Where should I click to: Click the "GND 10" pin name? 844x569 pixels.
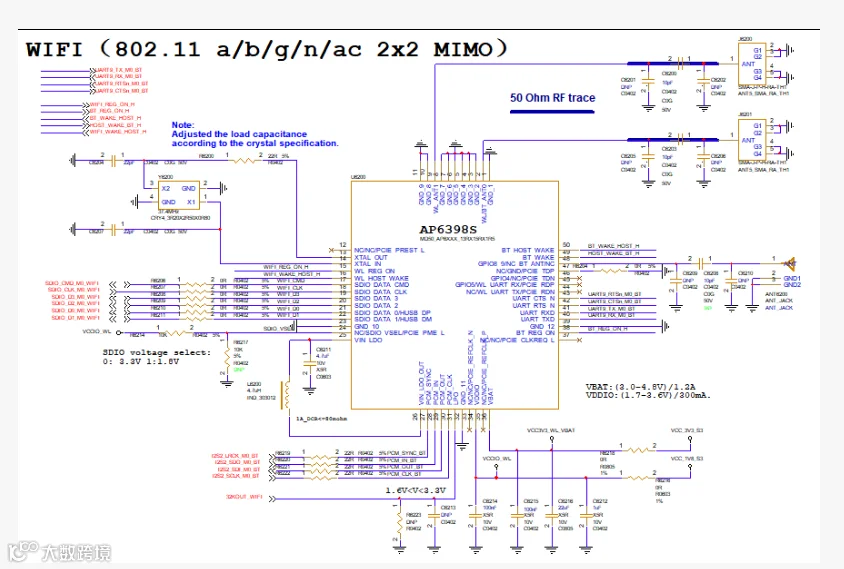367,326
